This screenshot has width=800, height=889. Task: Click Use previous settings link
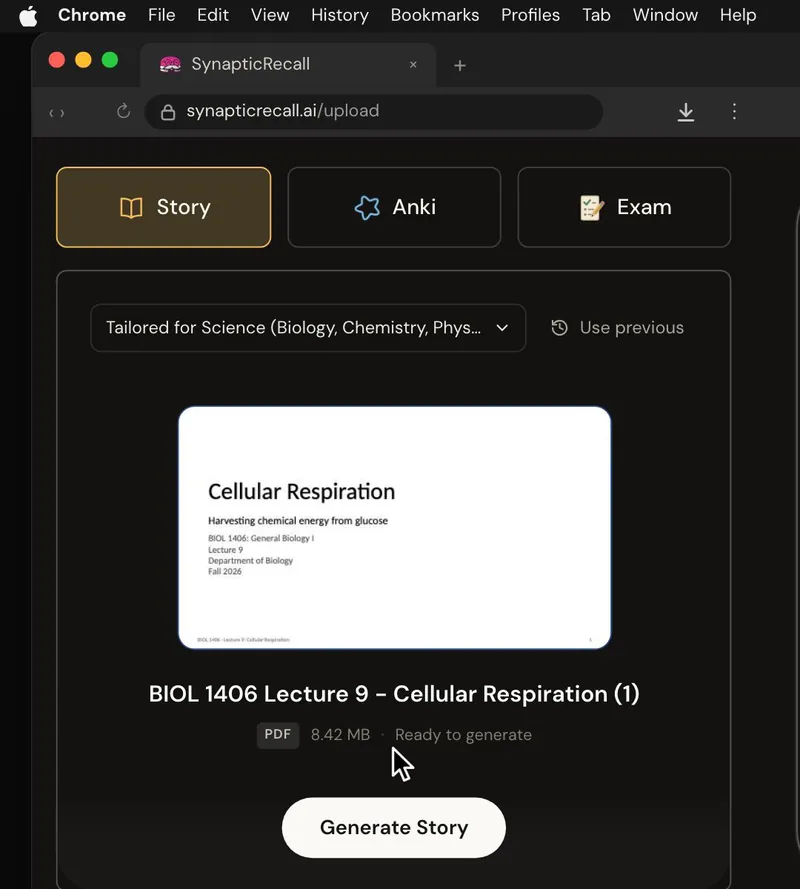point(617,328)
